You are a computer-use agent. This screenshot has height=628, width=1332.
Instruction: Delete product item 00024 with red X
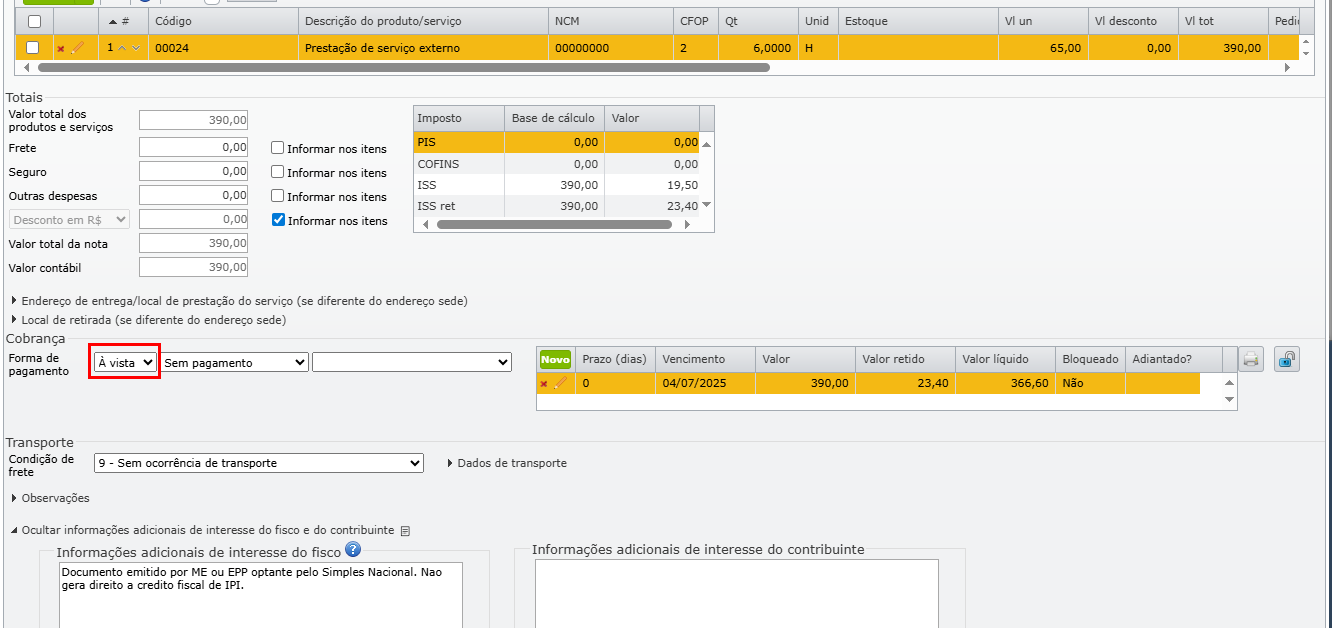click(61, 48)
